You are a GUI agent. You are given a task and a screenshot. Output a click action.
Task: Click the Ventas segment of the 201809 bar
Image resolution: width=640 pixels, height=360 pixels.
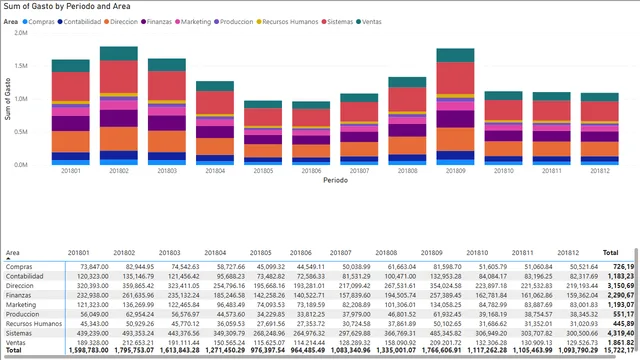(x=456, y=56)
